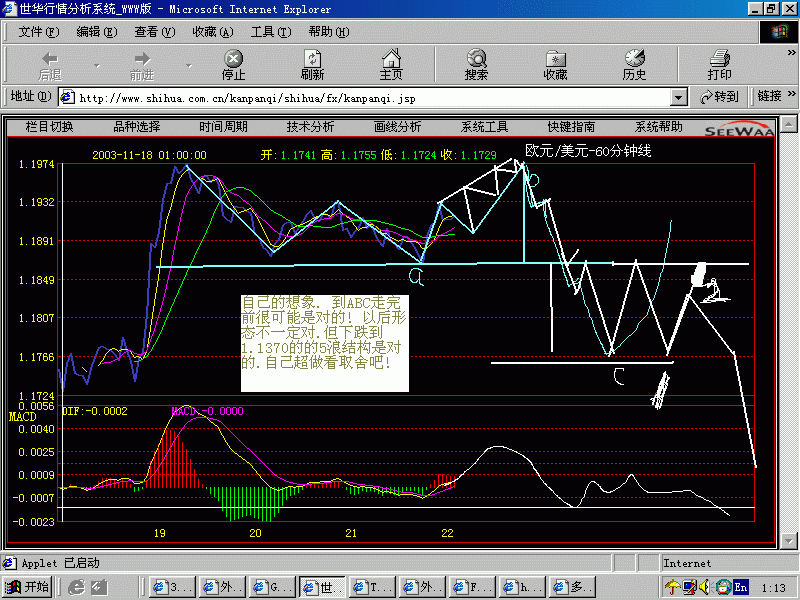800x600 pixels.
Task: Switch to taskbar window labeled F...
Action: pos(473,587)
